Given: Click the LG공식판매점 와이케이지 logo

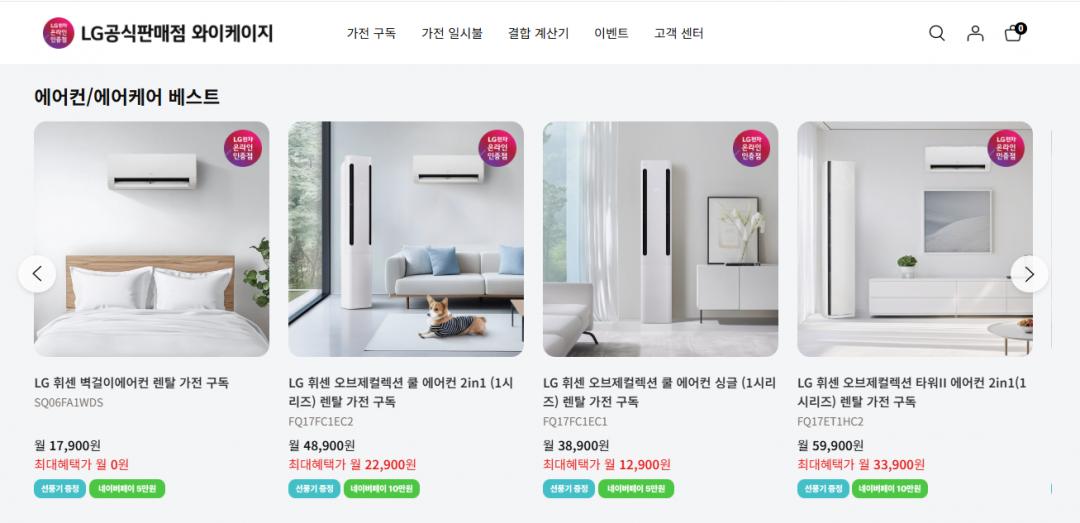Looking at the screenshot, I should point(158,33).
